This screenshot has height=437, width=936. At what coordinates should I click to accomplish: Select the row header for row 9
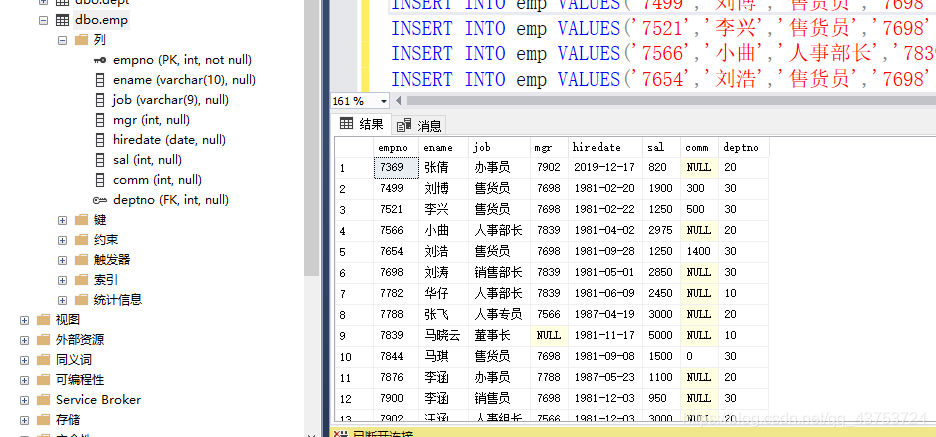[x=353, y=336]
